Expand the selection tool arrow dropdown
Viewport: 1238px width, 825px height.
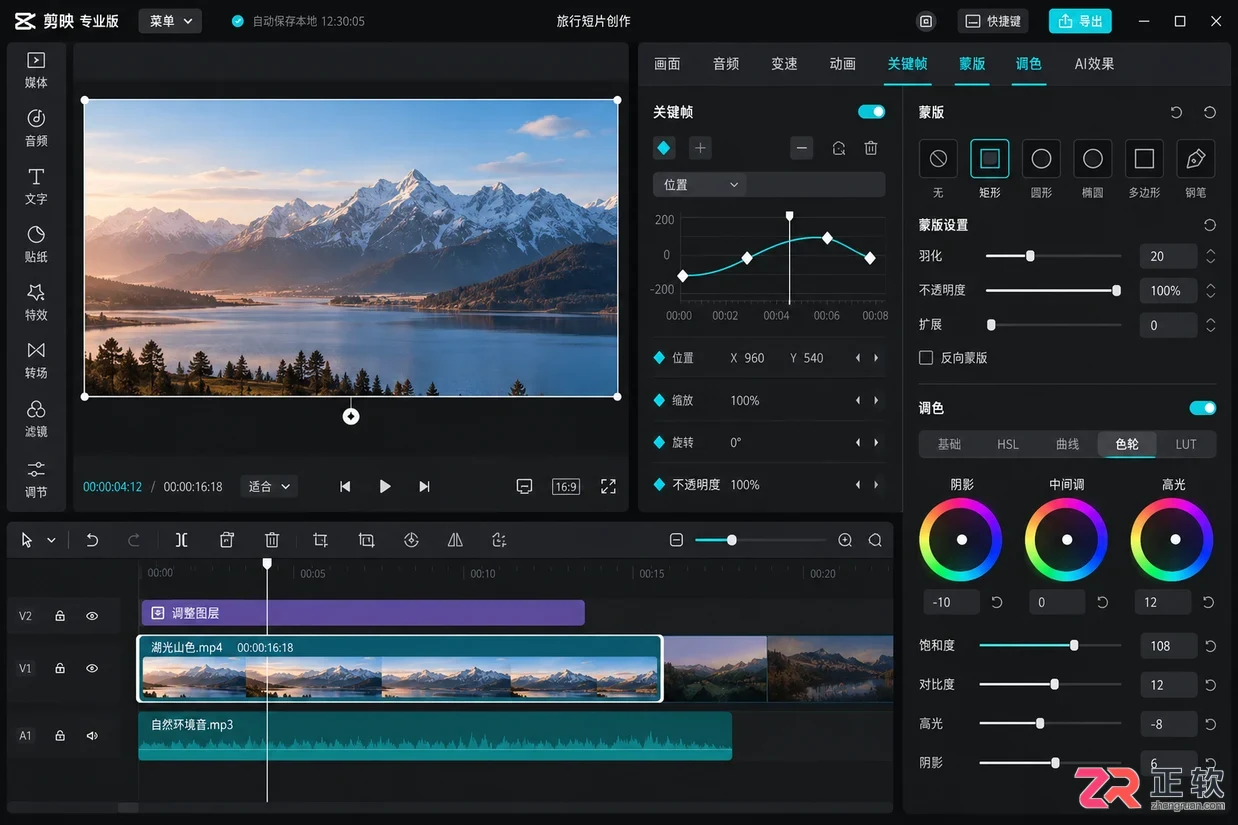(x=51, y=541)
